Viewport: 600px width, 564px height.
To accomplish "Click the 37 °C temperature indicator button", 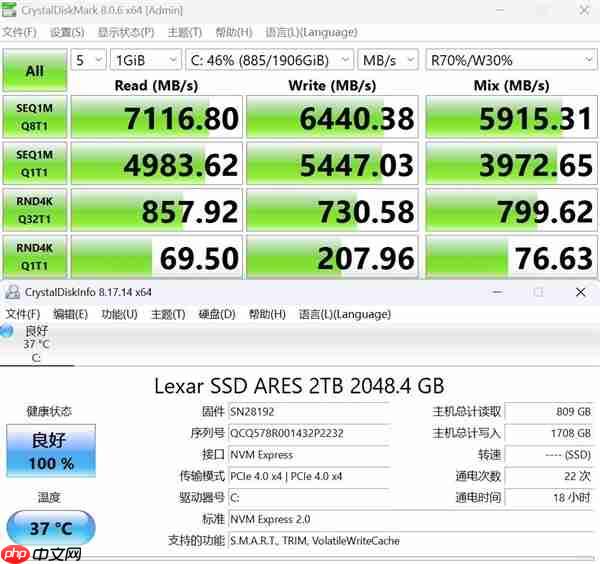I will (x=51, y=528).
